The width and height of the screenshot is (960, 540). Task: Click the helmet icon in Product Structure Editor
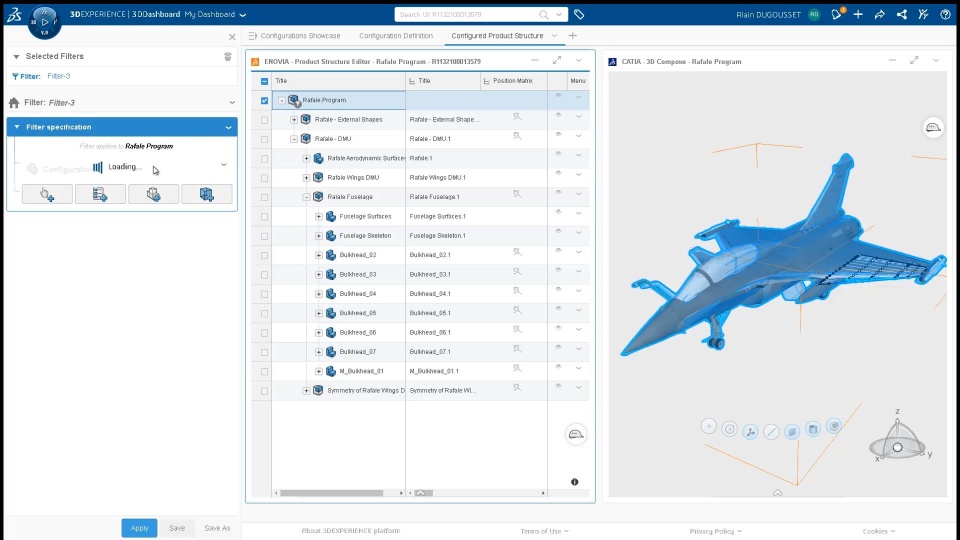(x=576, y=435)
